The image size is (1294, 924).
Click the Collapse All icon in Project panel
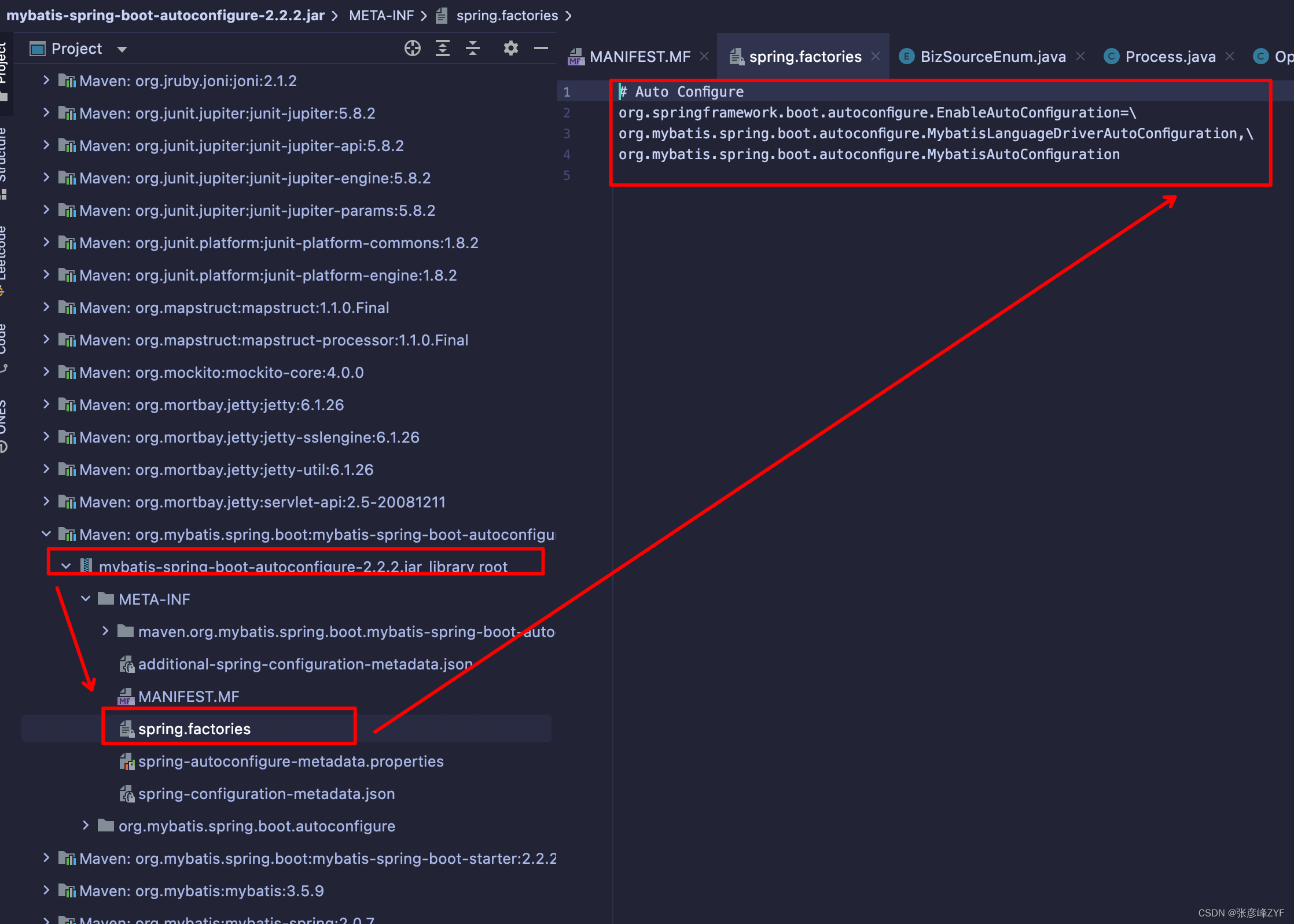[473, 49]
